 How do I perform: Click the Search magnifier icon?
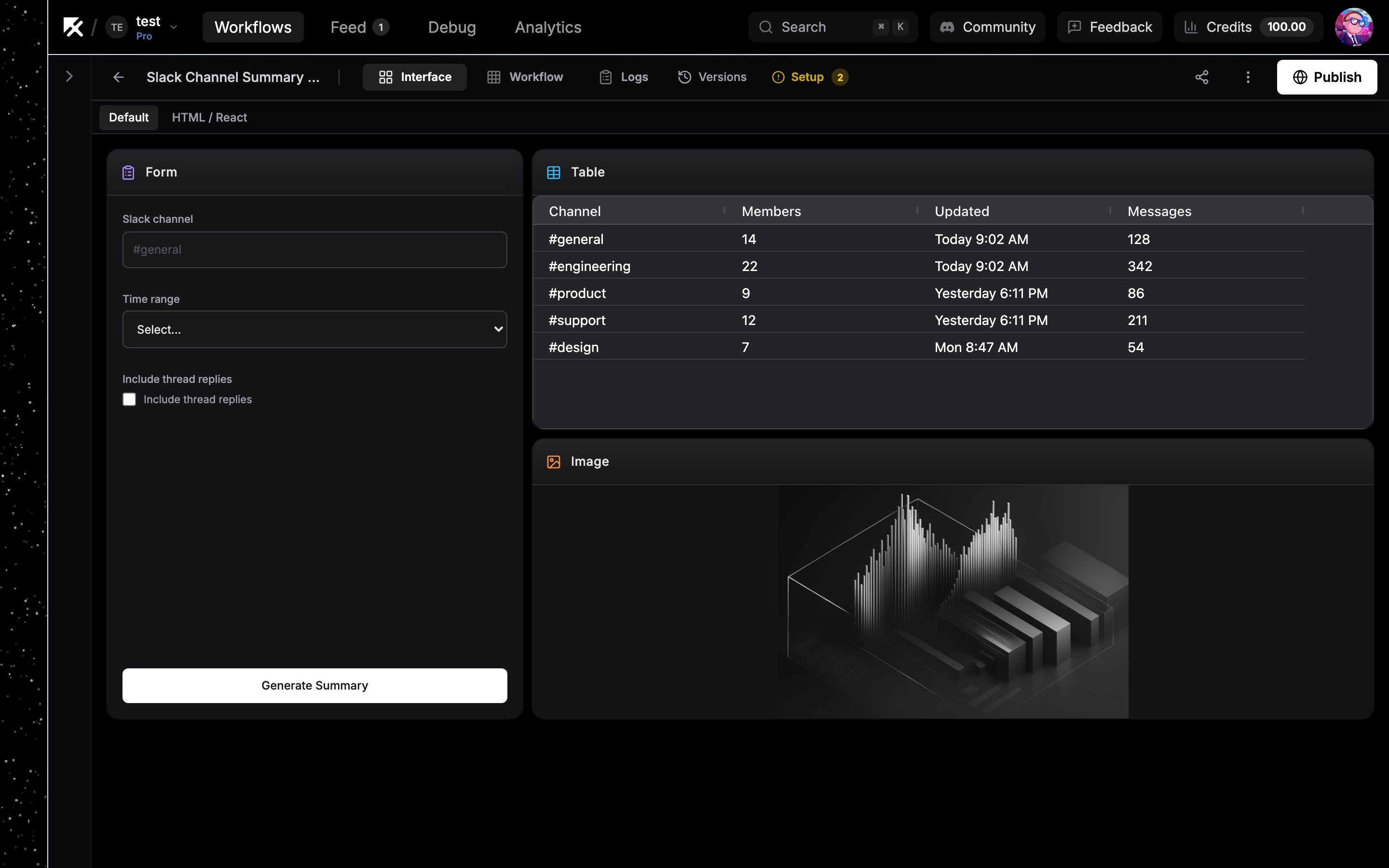coord(766,27)
